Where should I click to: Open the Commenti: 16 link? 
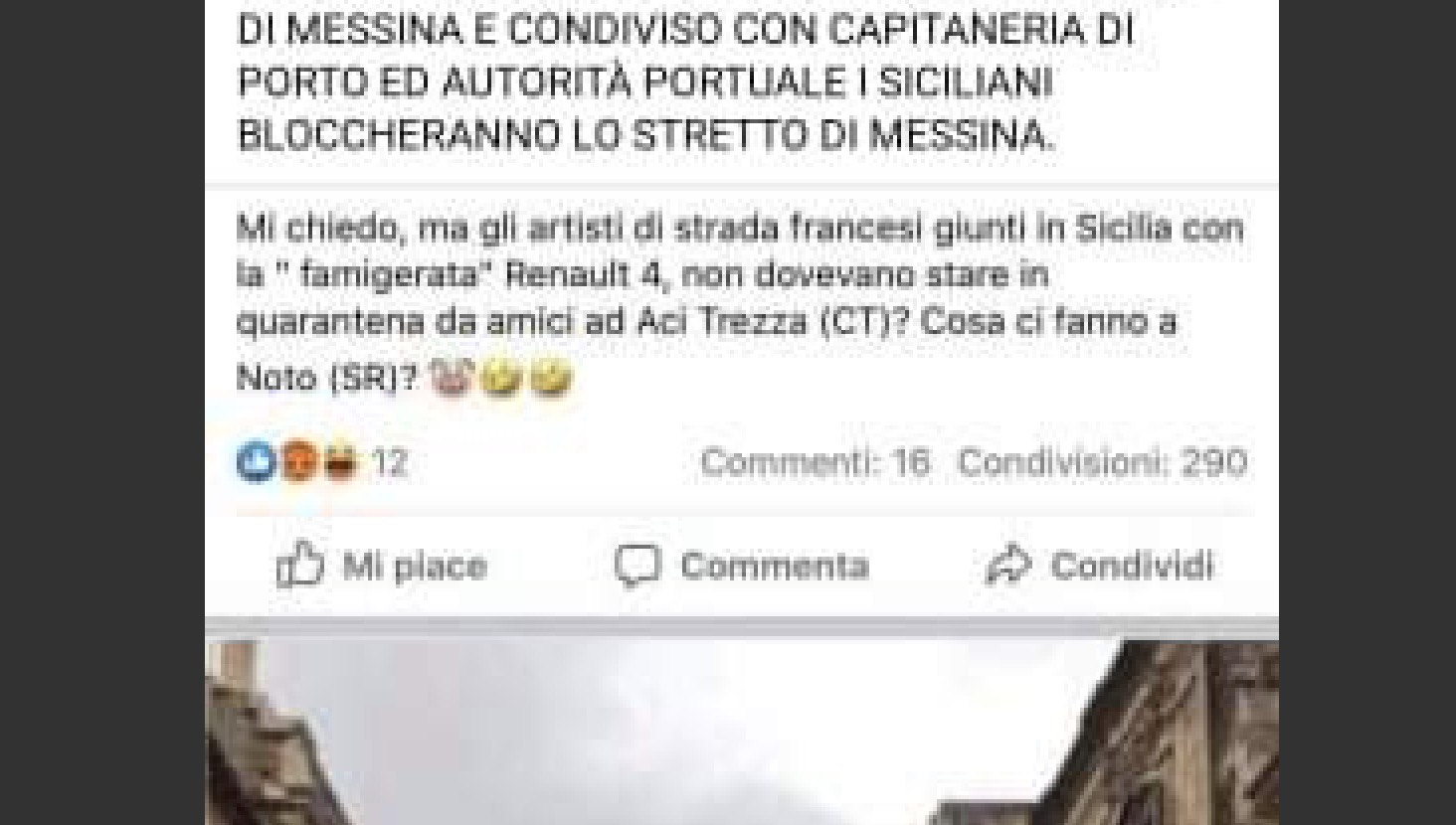coord(816,462)
